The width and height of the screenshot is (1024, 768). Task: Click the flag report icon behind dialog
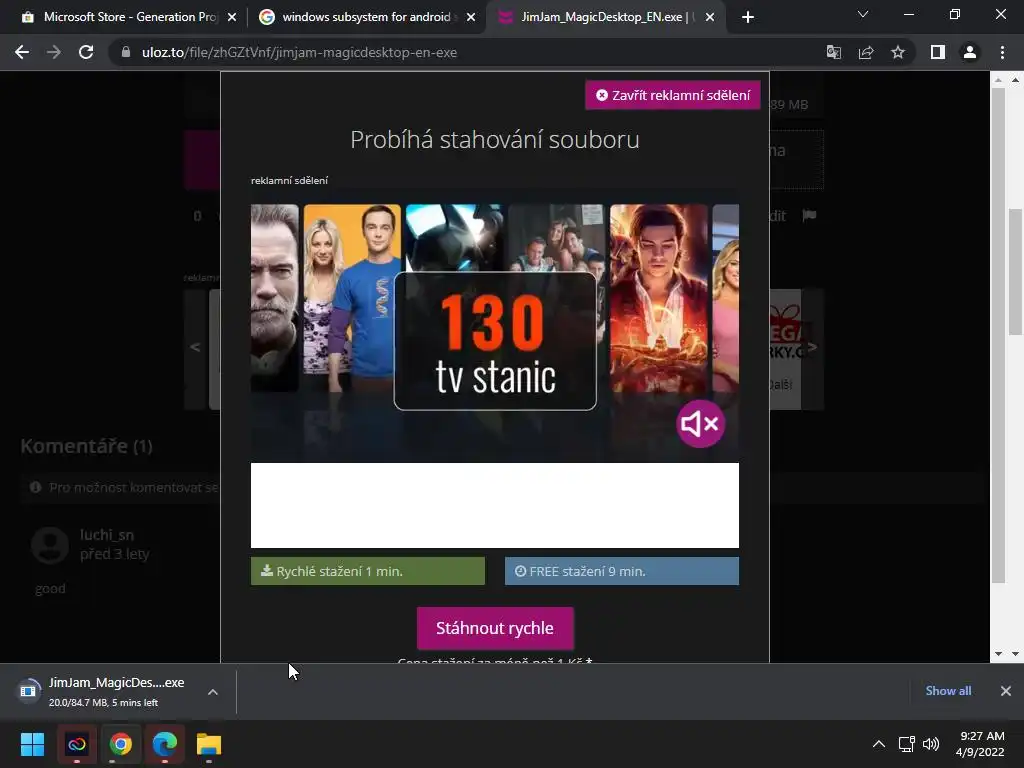pyautogui.click(x=809, y=216)
